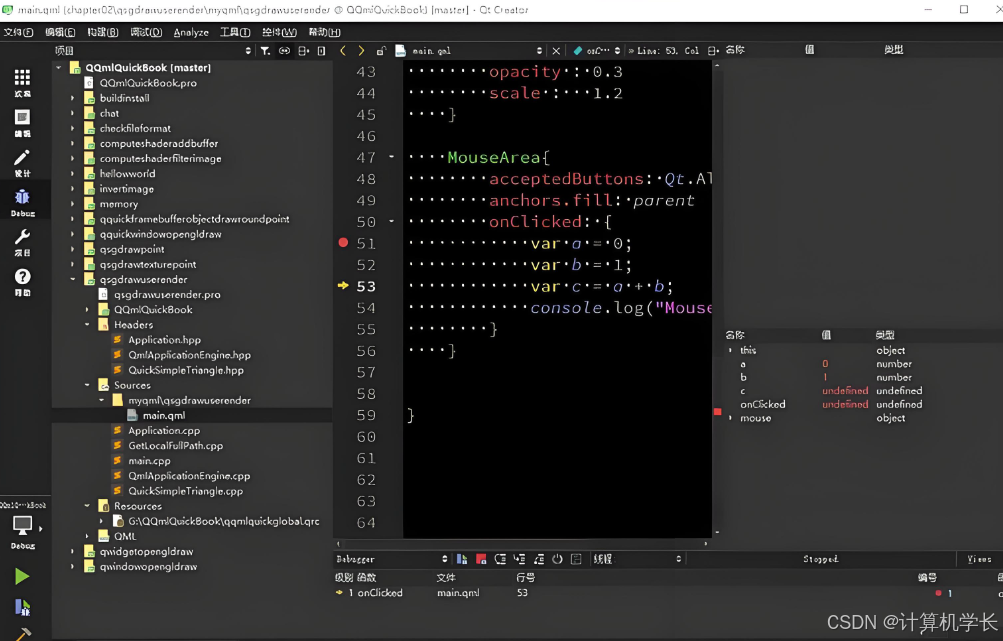Close the main.qml document with X
Viewport: 1003px width, 641px height.
coord(556,51)
